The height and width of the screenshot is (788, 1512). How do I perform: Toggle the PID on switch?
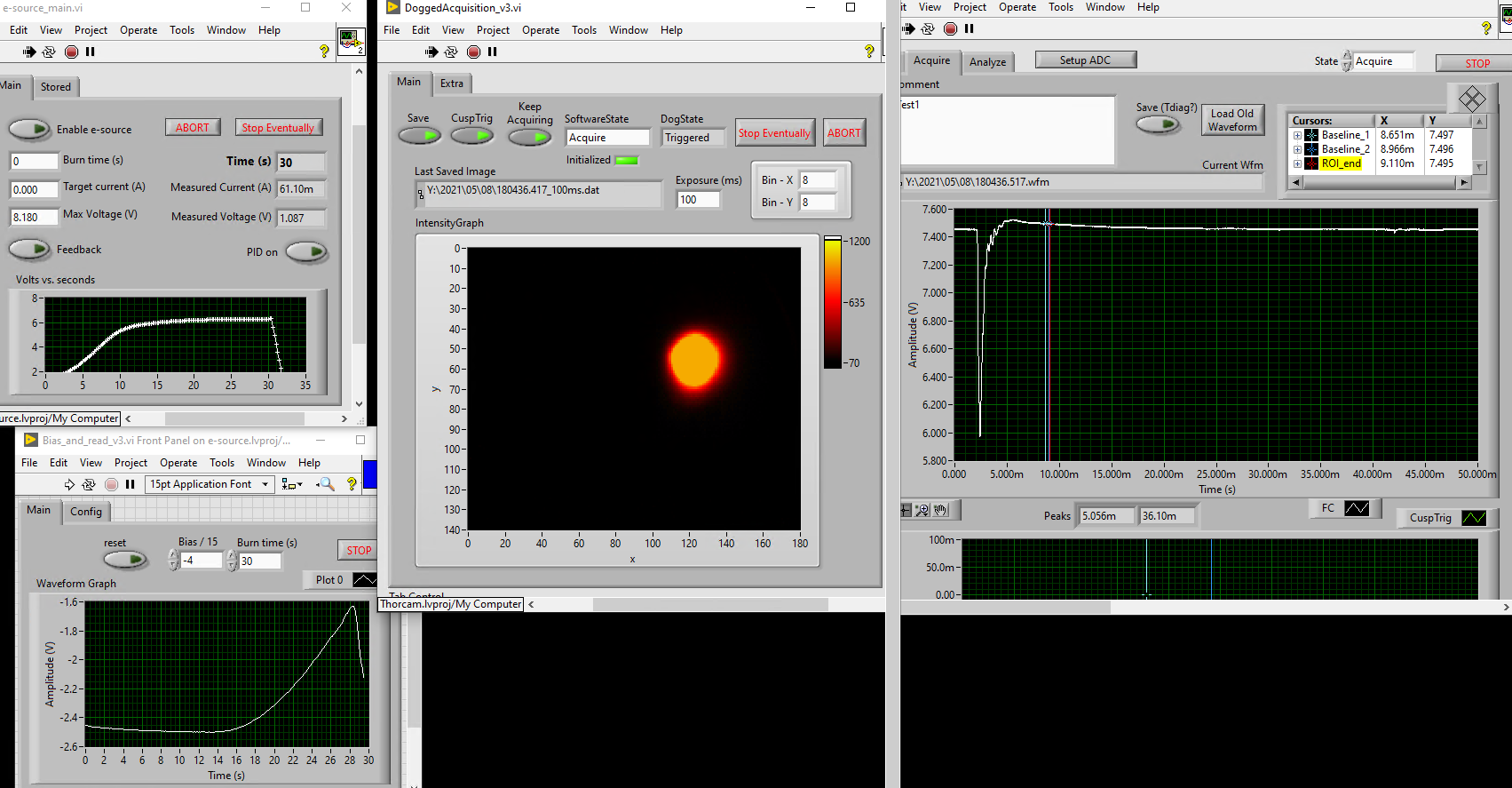306,252
